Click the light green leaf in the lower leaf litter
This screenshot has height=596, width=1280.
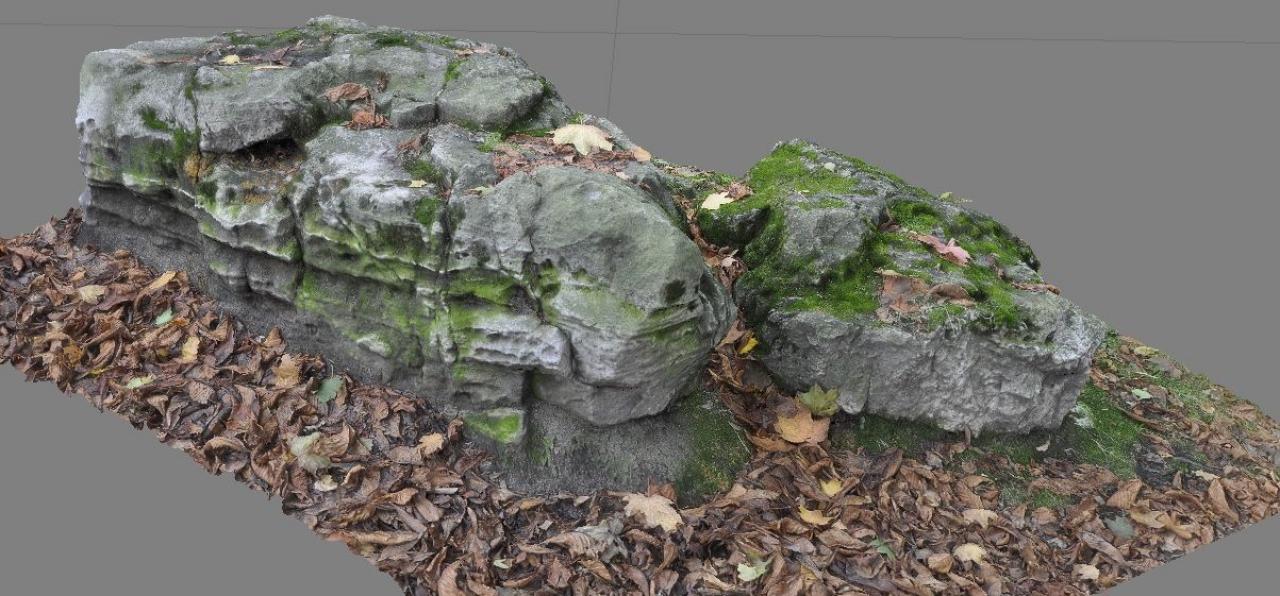pyautogui.click(x=751, y=570)
